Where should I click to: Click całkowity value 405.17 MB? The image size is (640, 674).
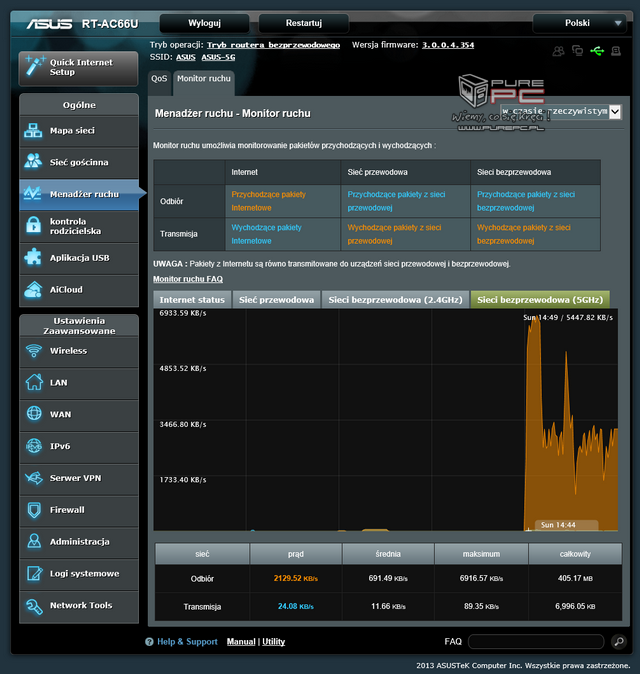(575, 579)
